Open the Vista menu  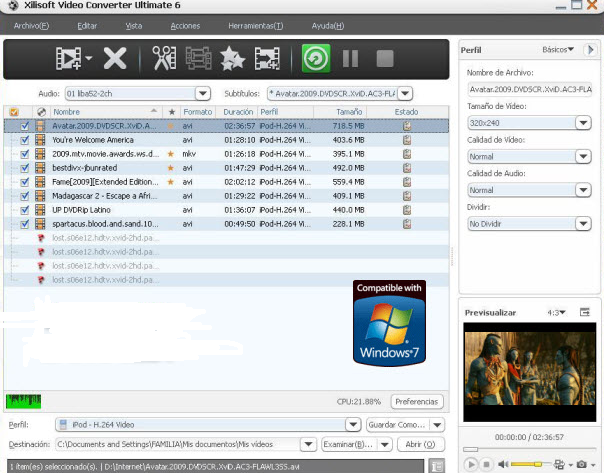(x=134, y=26)
